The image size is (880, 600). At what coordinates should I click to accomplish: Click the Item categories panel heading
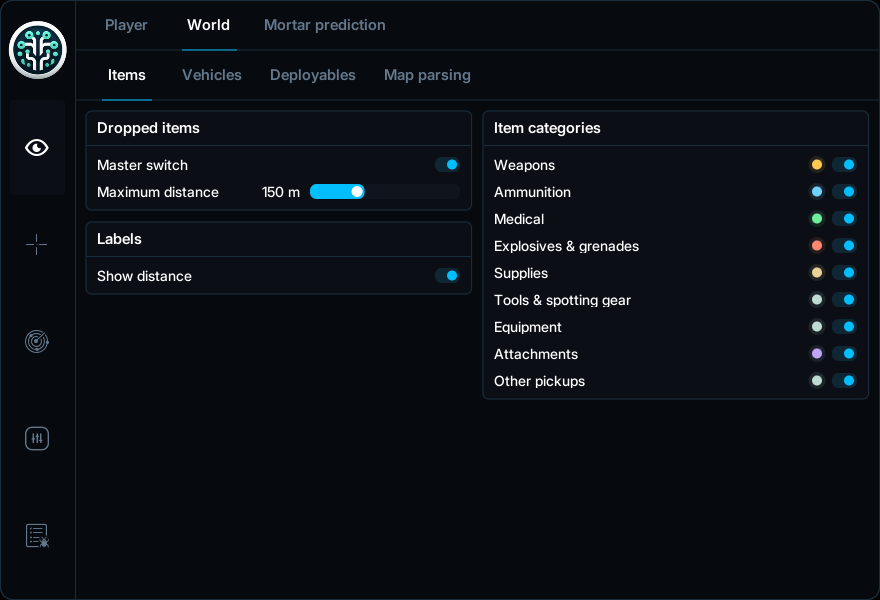pyautogui.click(x=547, y=128)
